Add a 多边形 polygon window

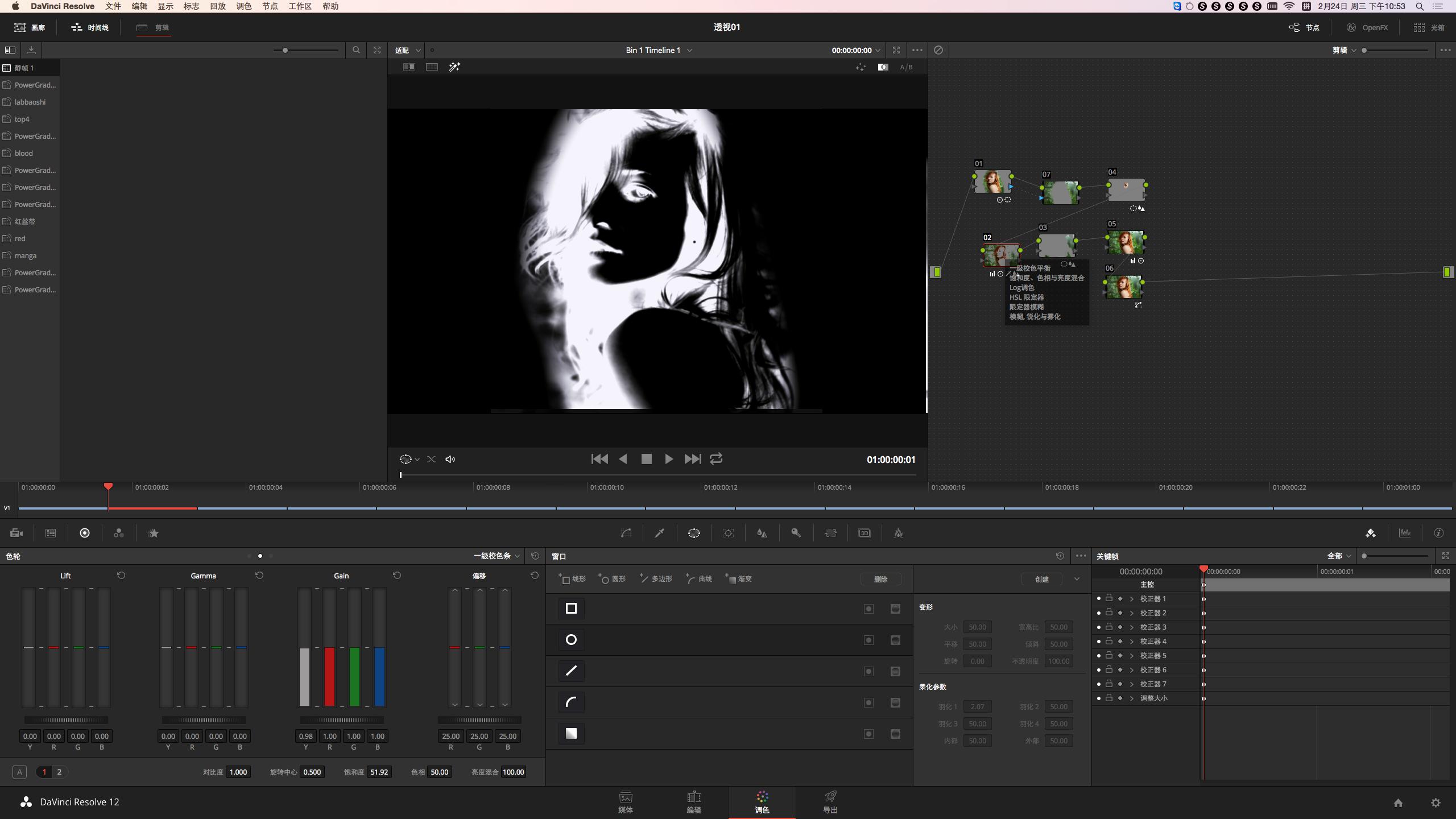(x=656, y=578)
